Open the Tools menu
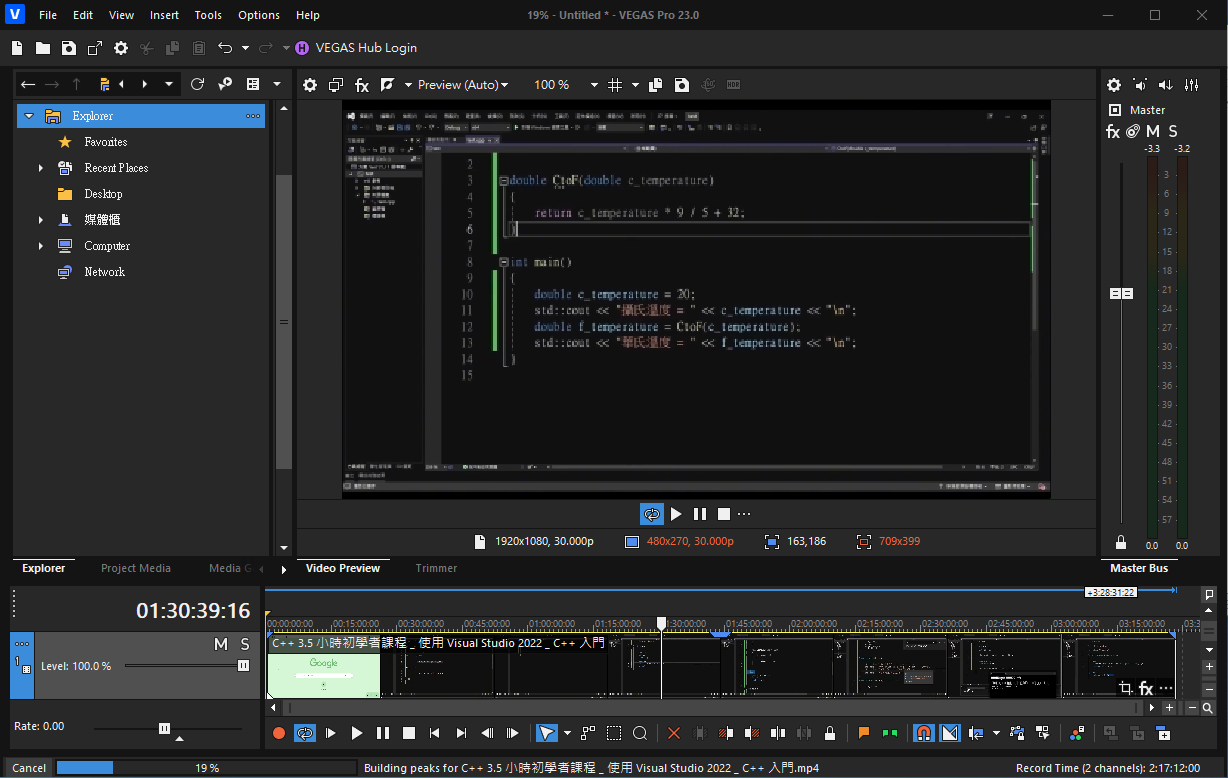 208,15
